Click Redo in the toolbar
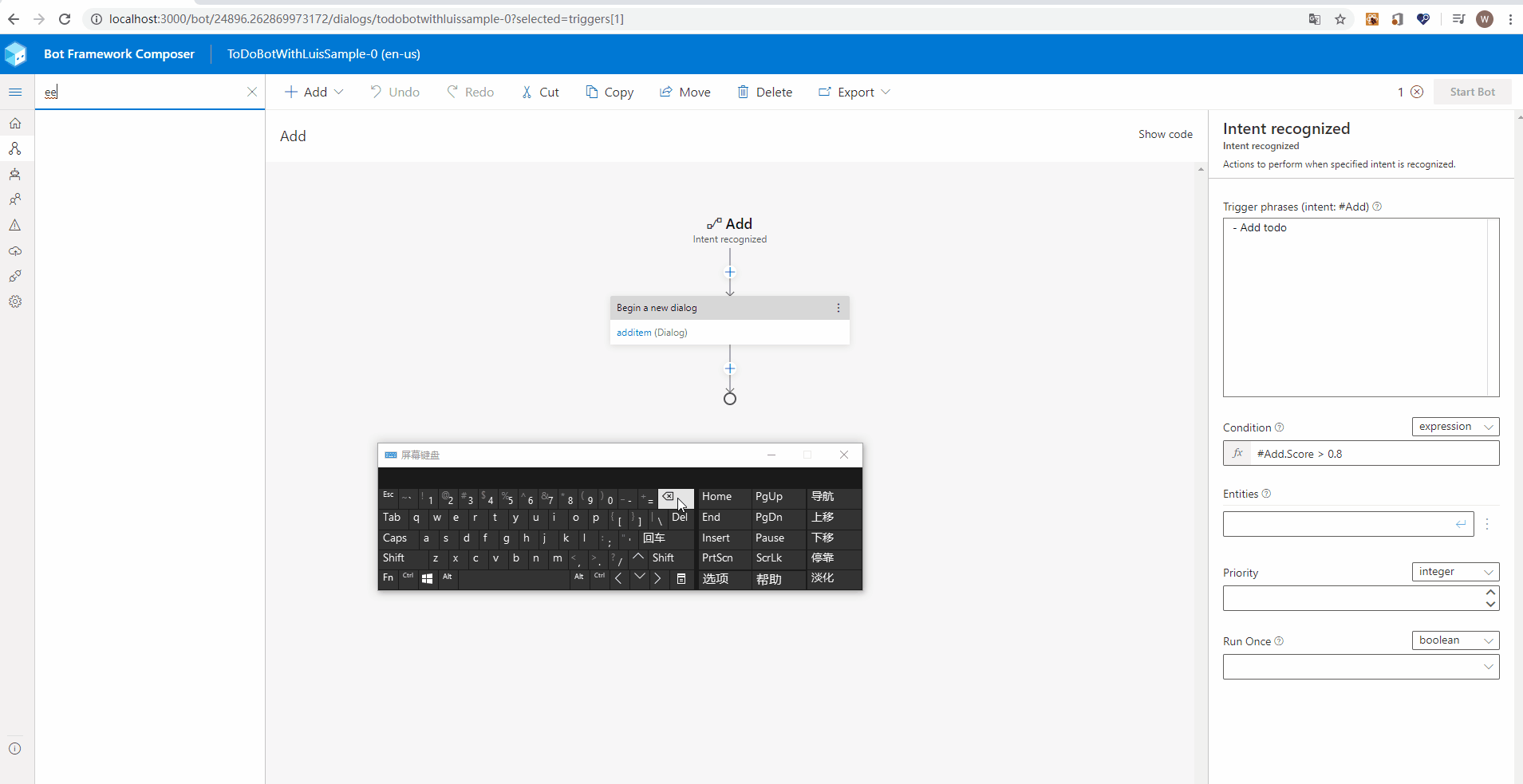This screenshot has height=784, width=1523. pos(471,93)
